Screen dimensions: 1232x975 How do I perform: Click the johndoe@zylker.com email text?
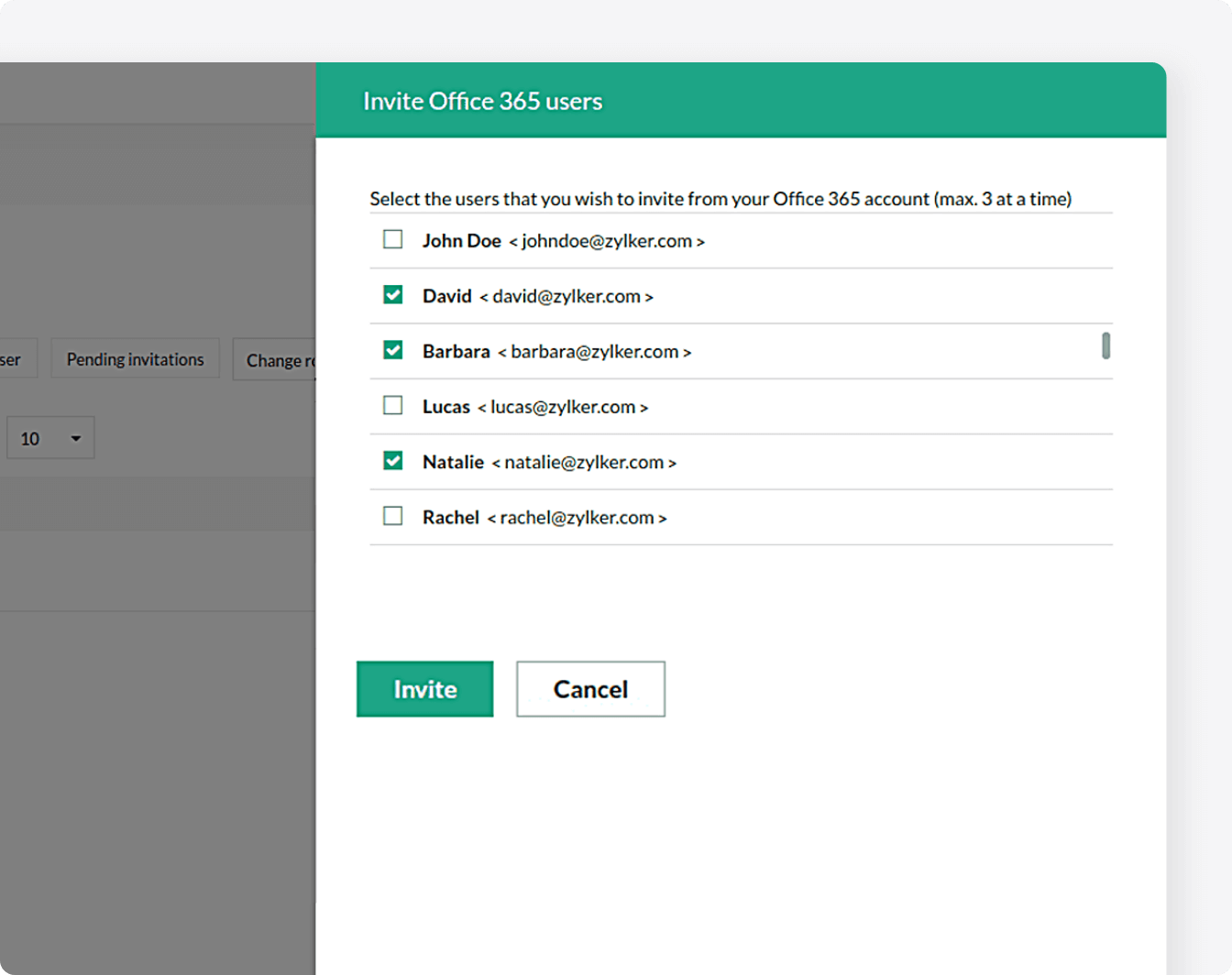click(607, 241)
